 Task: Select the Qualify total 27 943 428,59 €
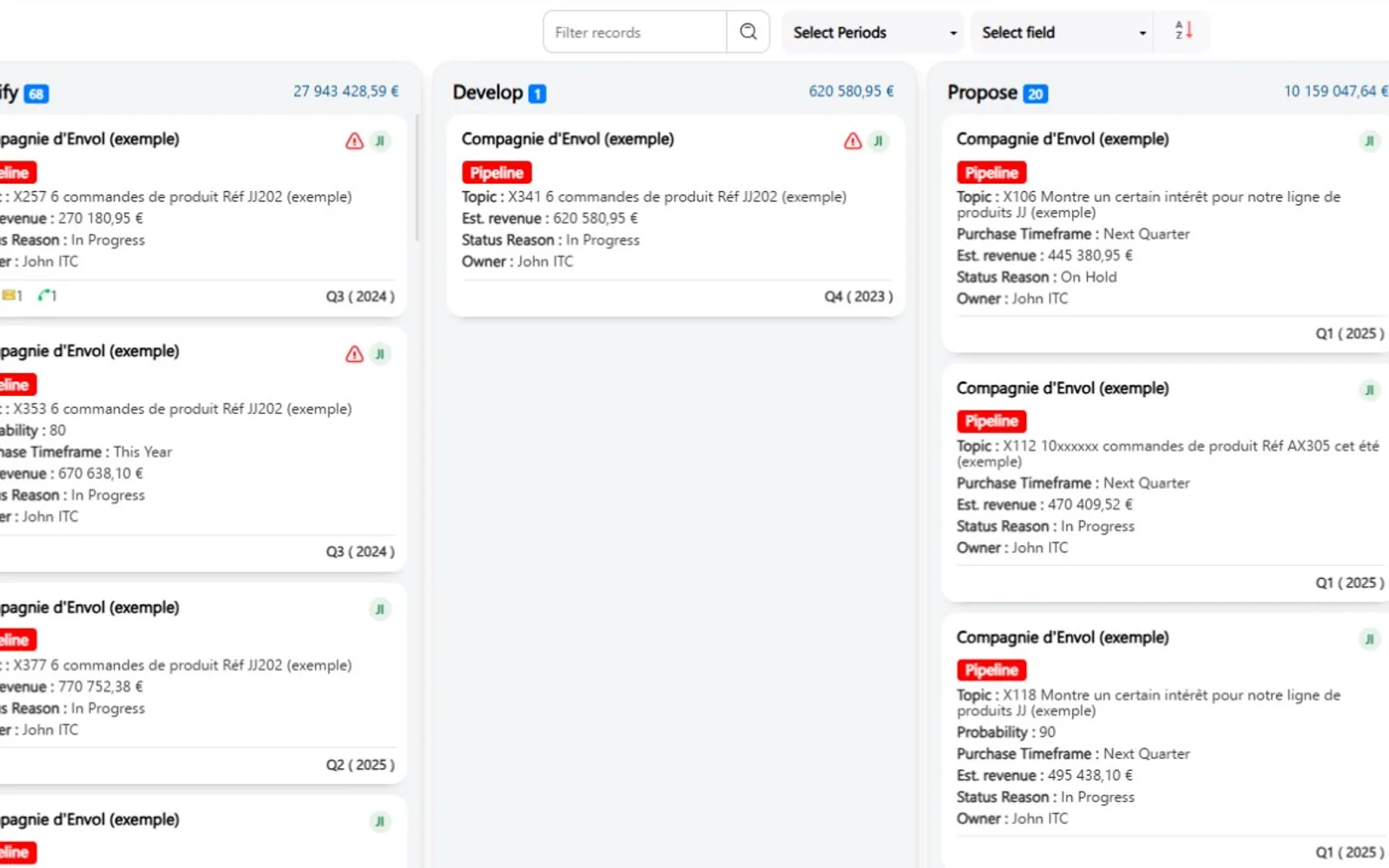pyautogui.click(x=346, y=91)
